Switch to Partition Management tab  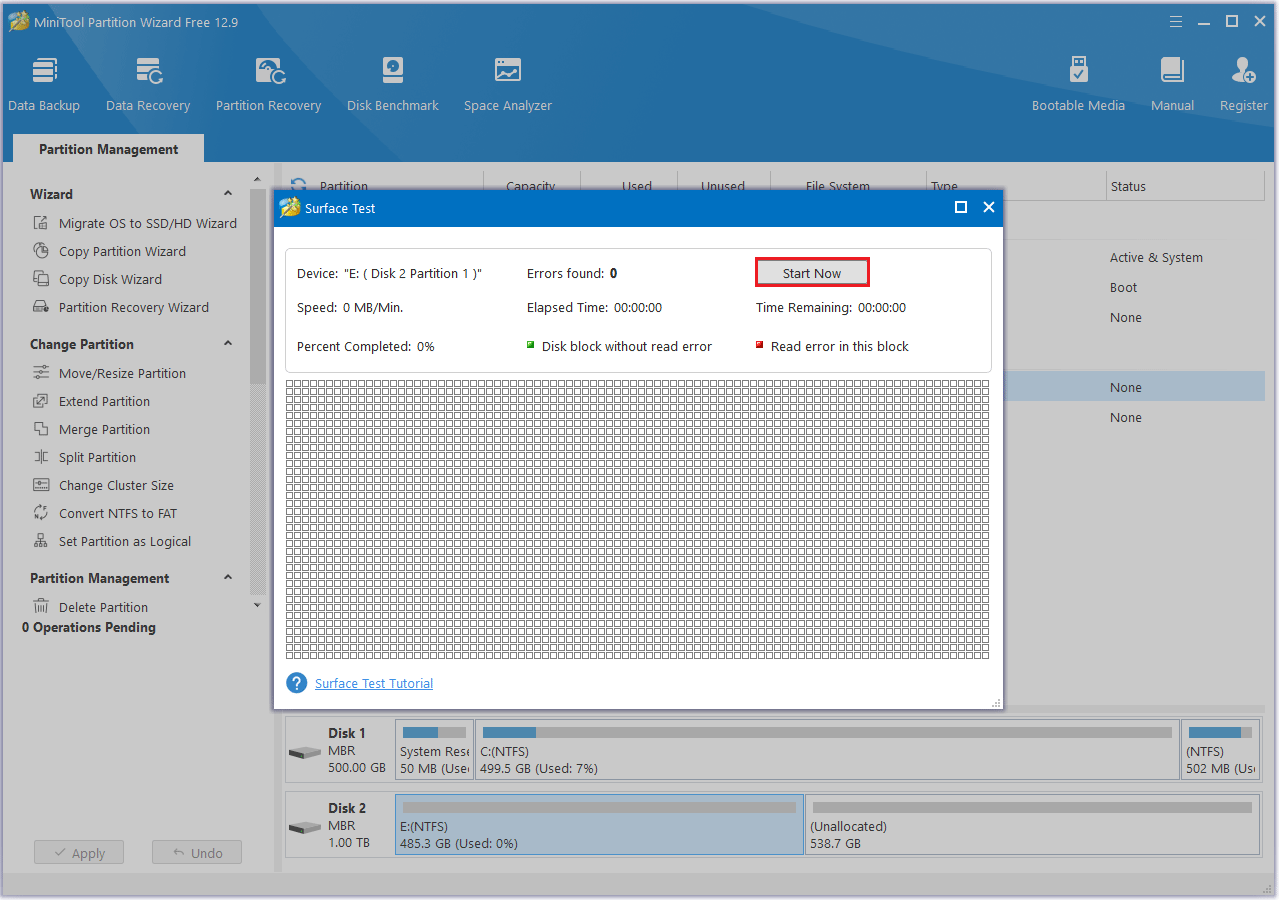109,149
